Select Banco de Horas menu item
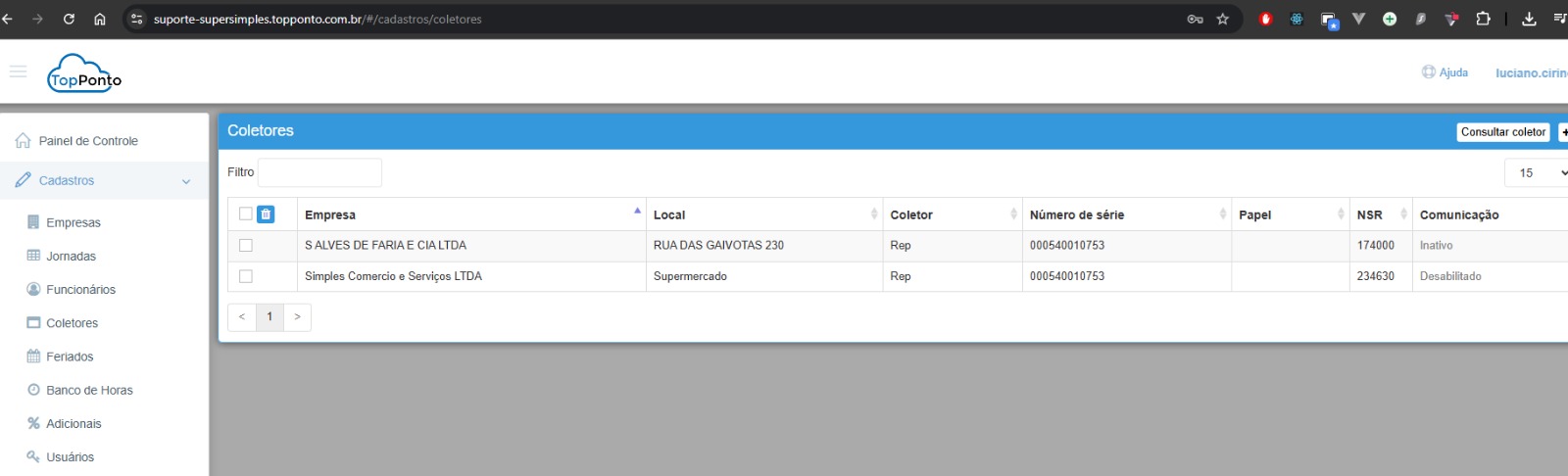The width and height of the screenshot is (1568, 476). tap(89, 390)
